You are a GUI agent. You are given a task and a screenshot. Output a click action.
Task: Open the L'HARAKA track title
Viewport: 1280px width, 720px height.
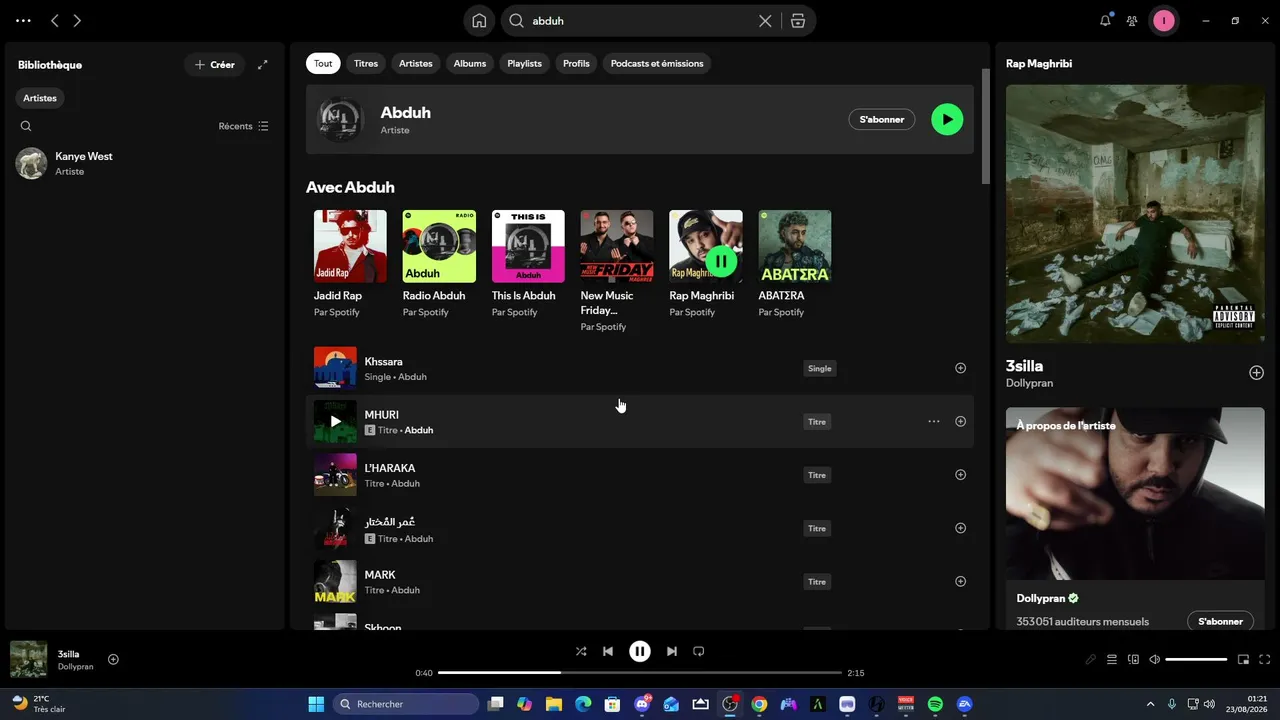coord(390,468)
